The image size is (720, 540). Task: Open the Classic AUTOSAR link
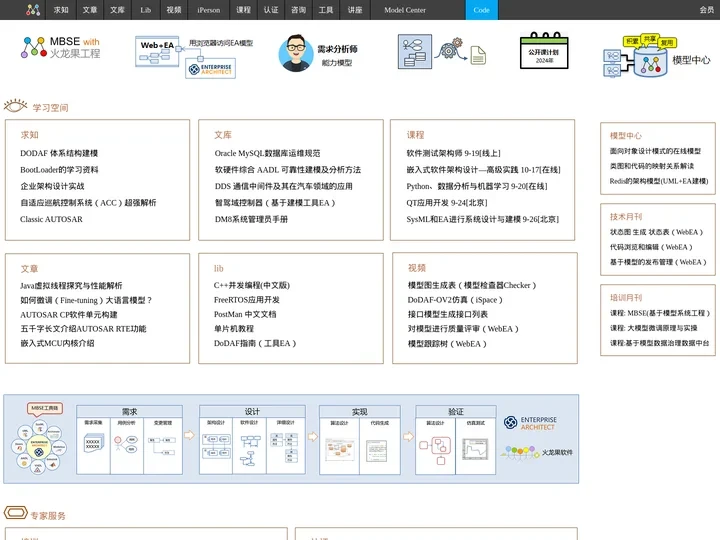click(51, 219)
